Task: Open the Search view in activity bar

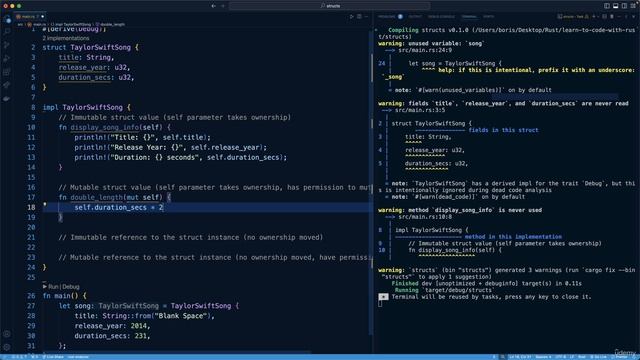Action: tap(7, 32)
